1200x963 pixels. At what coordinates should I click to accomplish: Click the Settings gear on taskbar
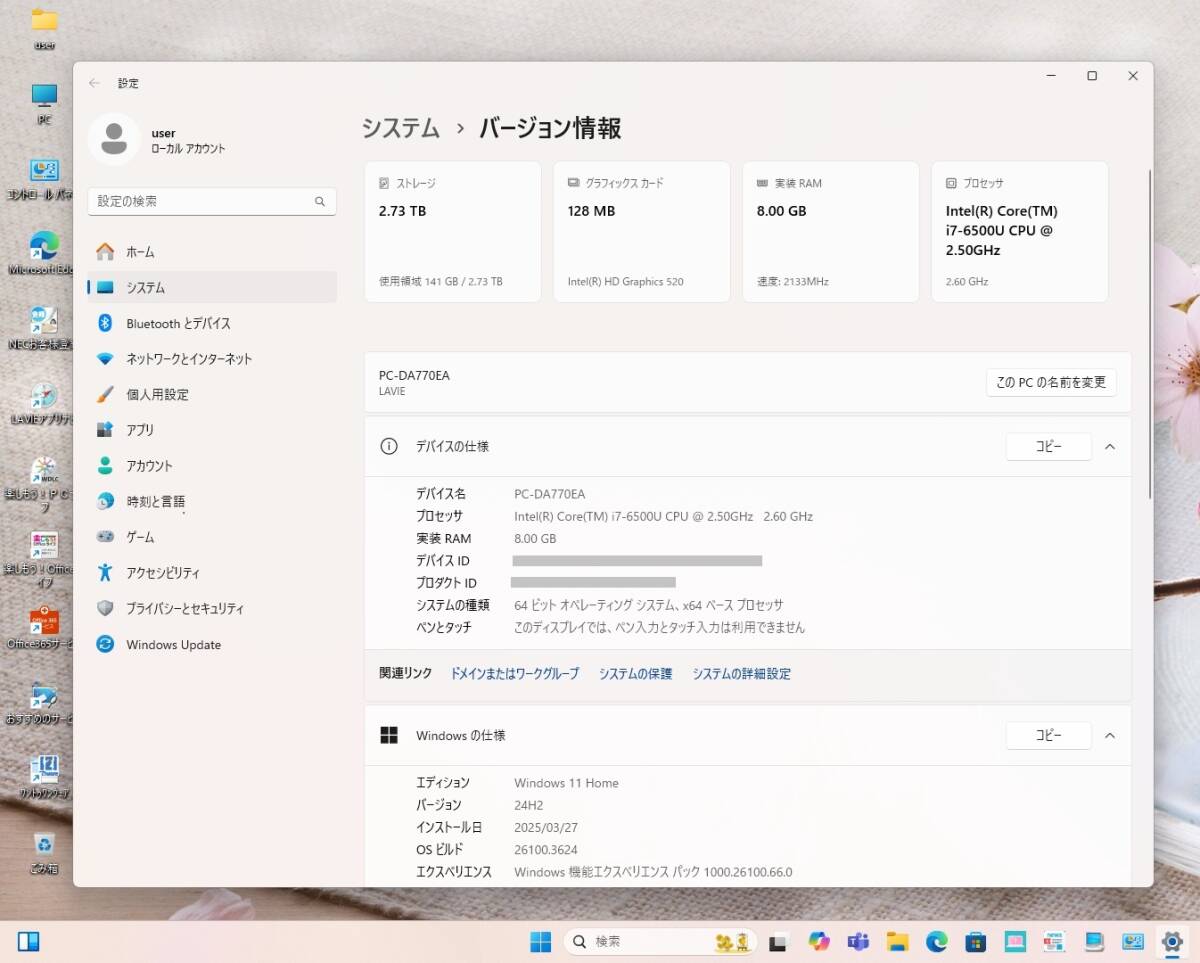click(x=1172, y=941)
